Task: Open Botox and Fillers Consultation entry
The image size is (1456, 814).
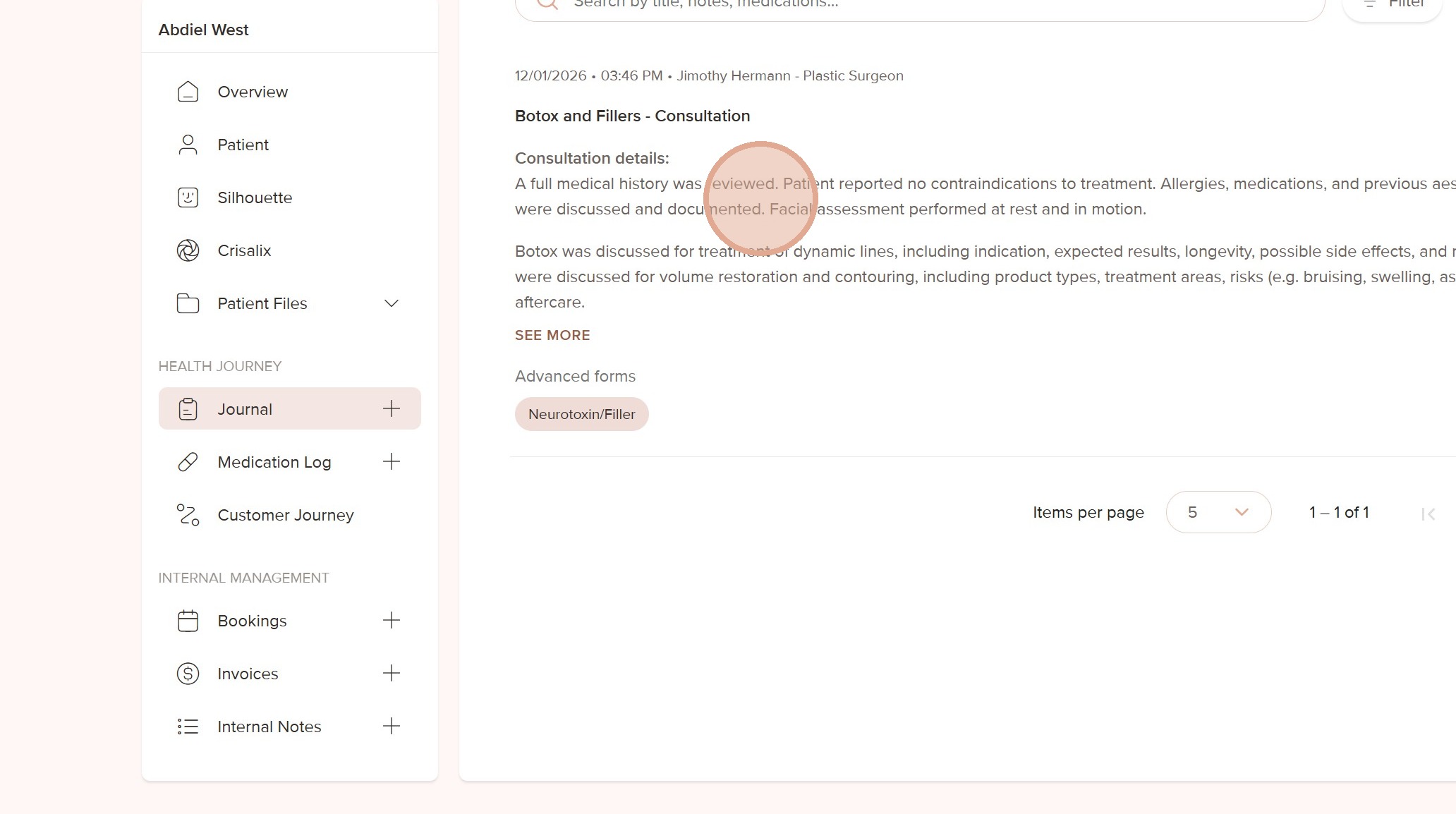Action: point(632,116)
